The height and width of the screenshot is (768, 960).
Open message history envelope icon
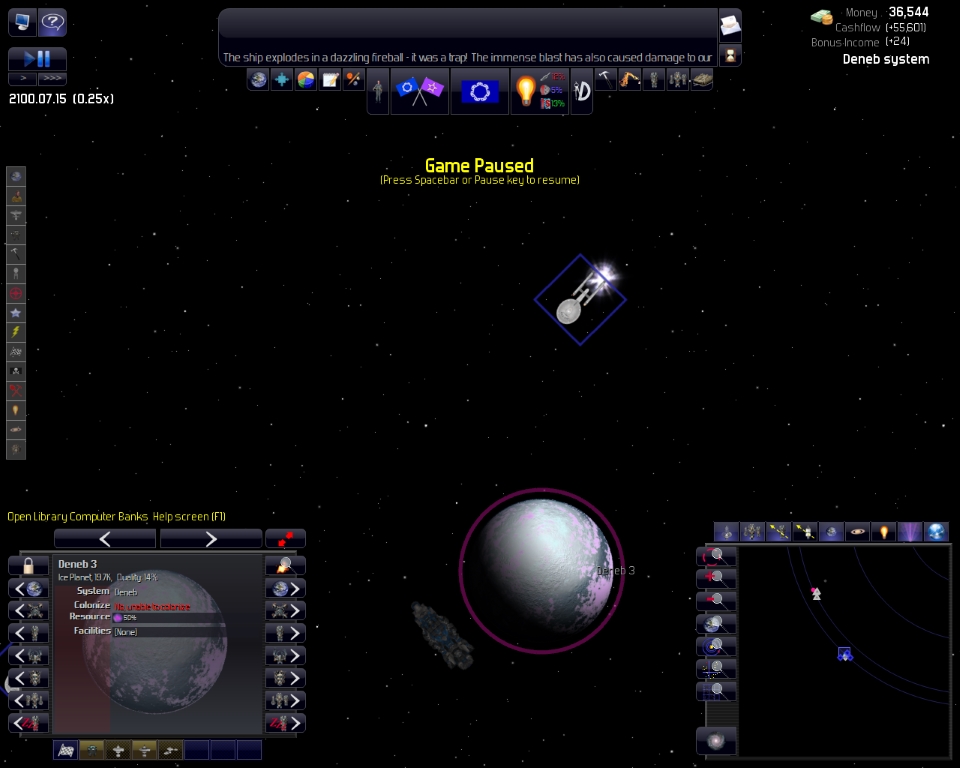click(730, 25)
